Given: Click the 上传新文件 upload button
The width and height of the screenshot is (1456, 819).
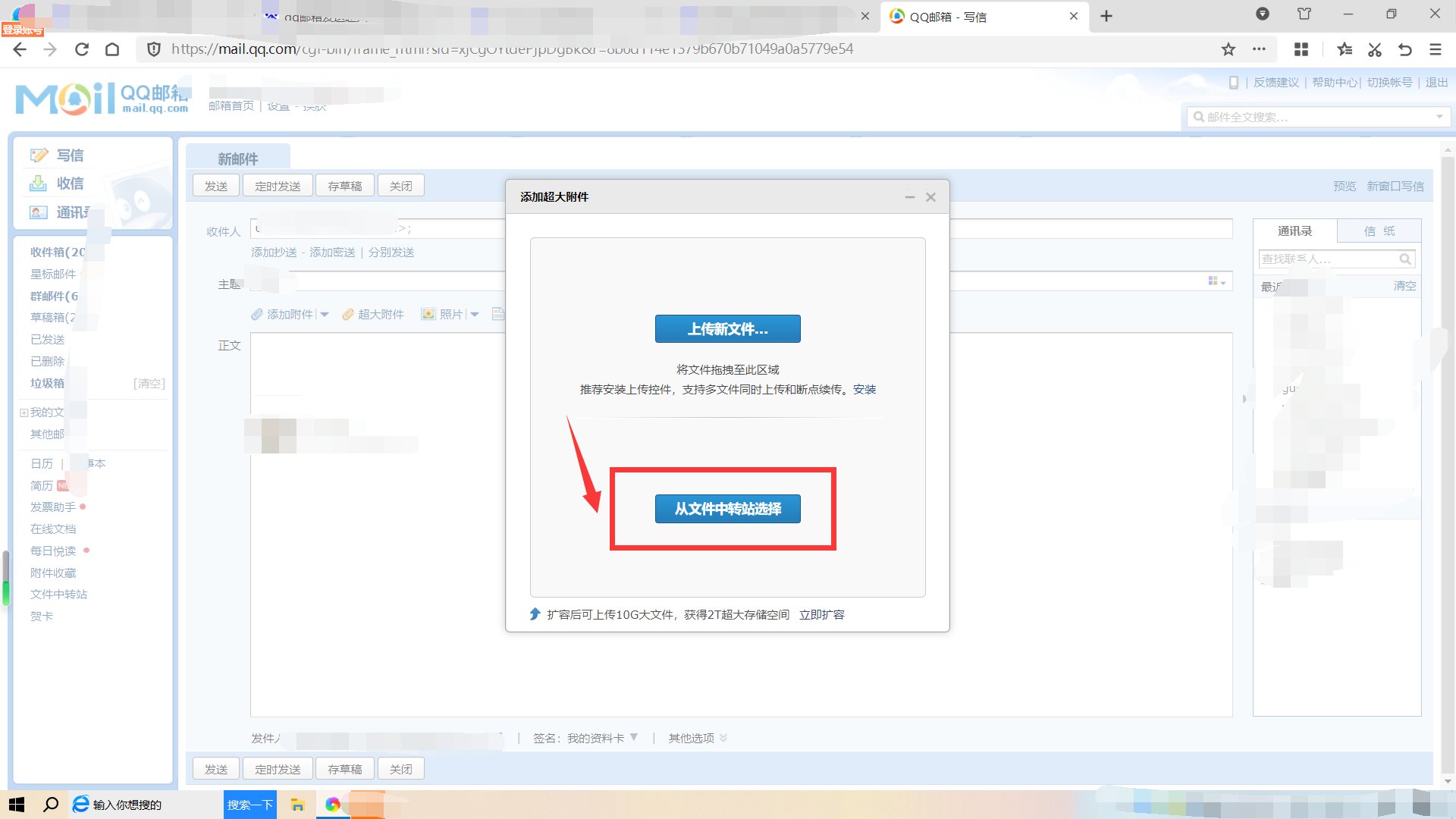Looking at the screenshot, I should pyautogui.click(x=727, y=328).
